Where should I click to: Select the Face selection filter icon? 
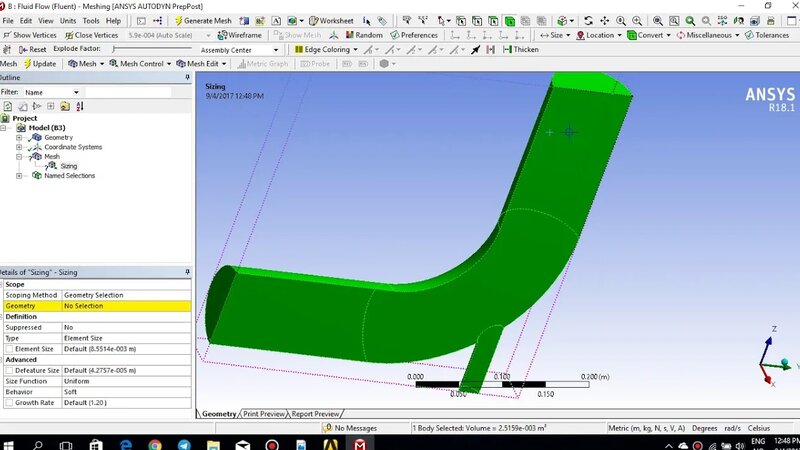click(493, 21)
